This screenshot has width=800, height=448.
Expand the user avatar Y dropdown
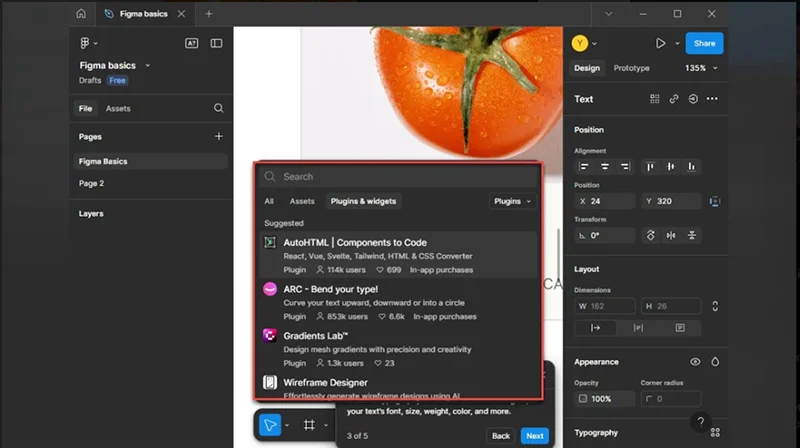594,43
